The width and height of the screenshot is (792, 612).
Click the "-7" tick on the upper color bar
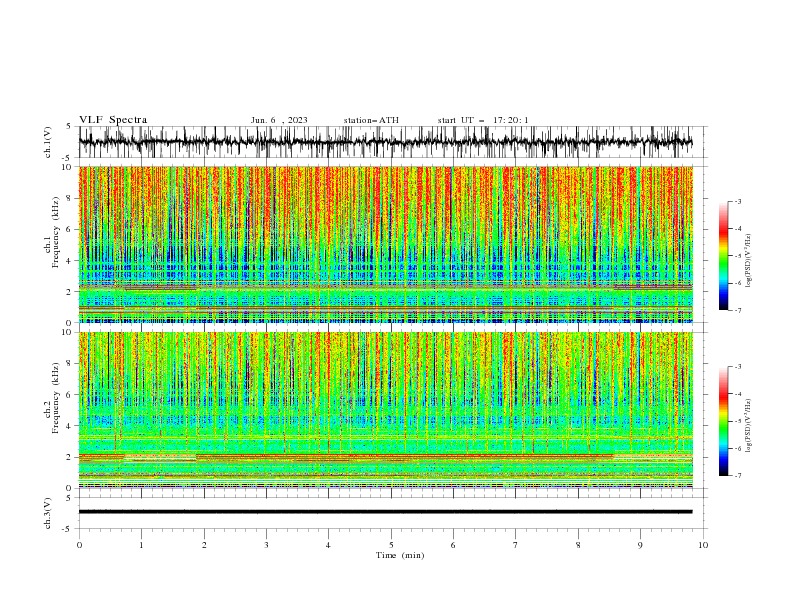click(x=737, y=310)
